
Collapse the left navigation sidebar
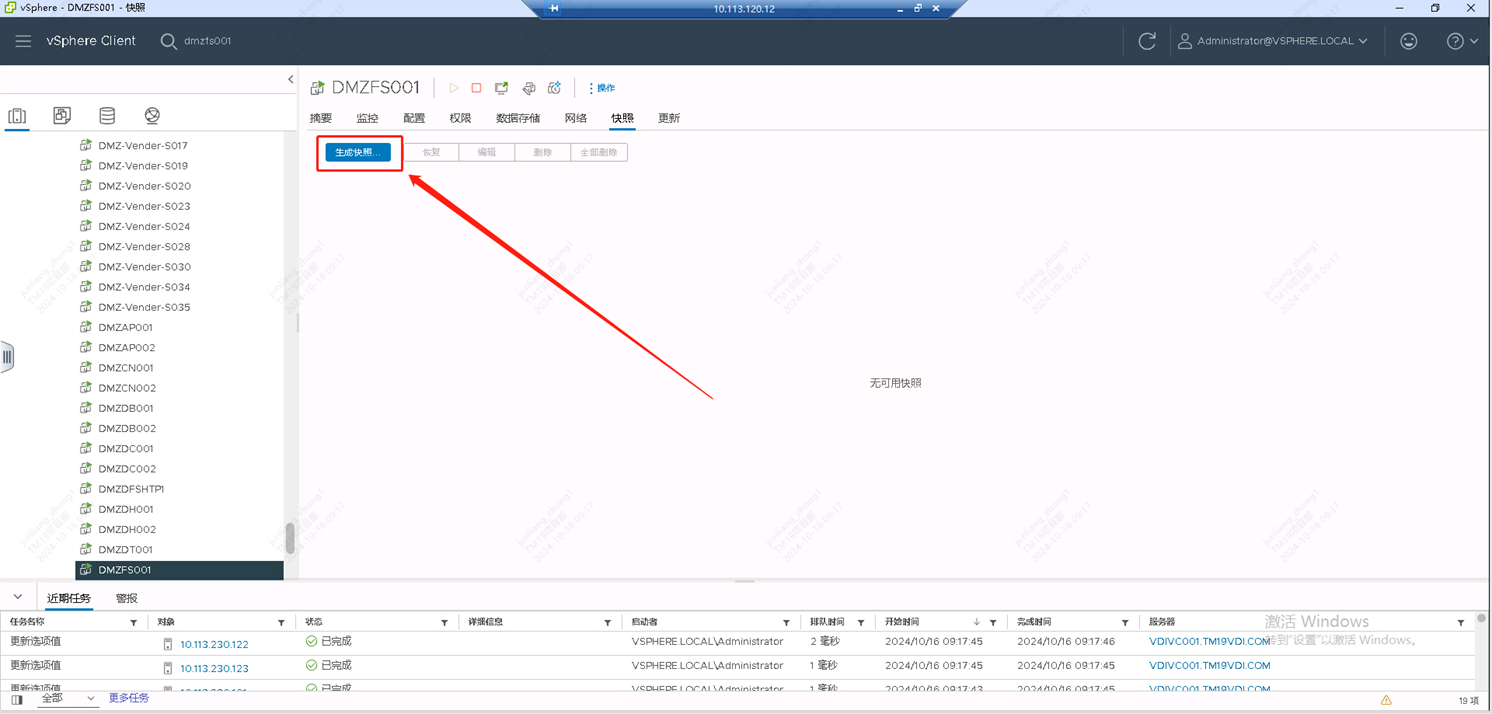pos(291,79)
